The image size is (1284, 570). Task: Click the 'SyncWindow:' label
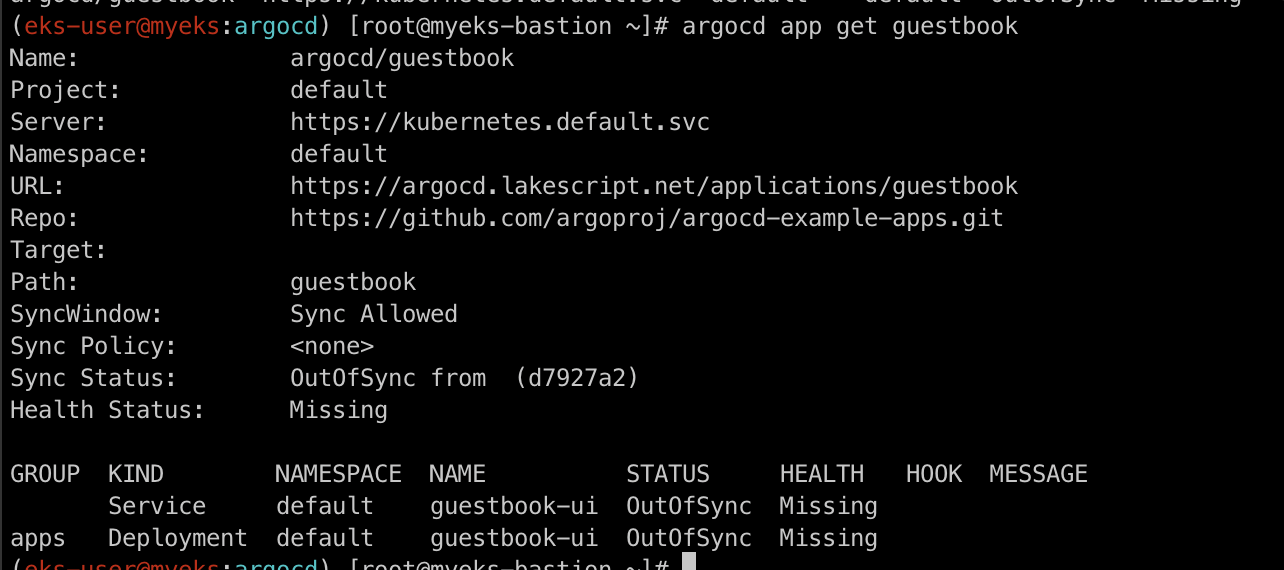point(86,315)
